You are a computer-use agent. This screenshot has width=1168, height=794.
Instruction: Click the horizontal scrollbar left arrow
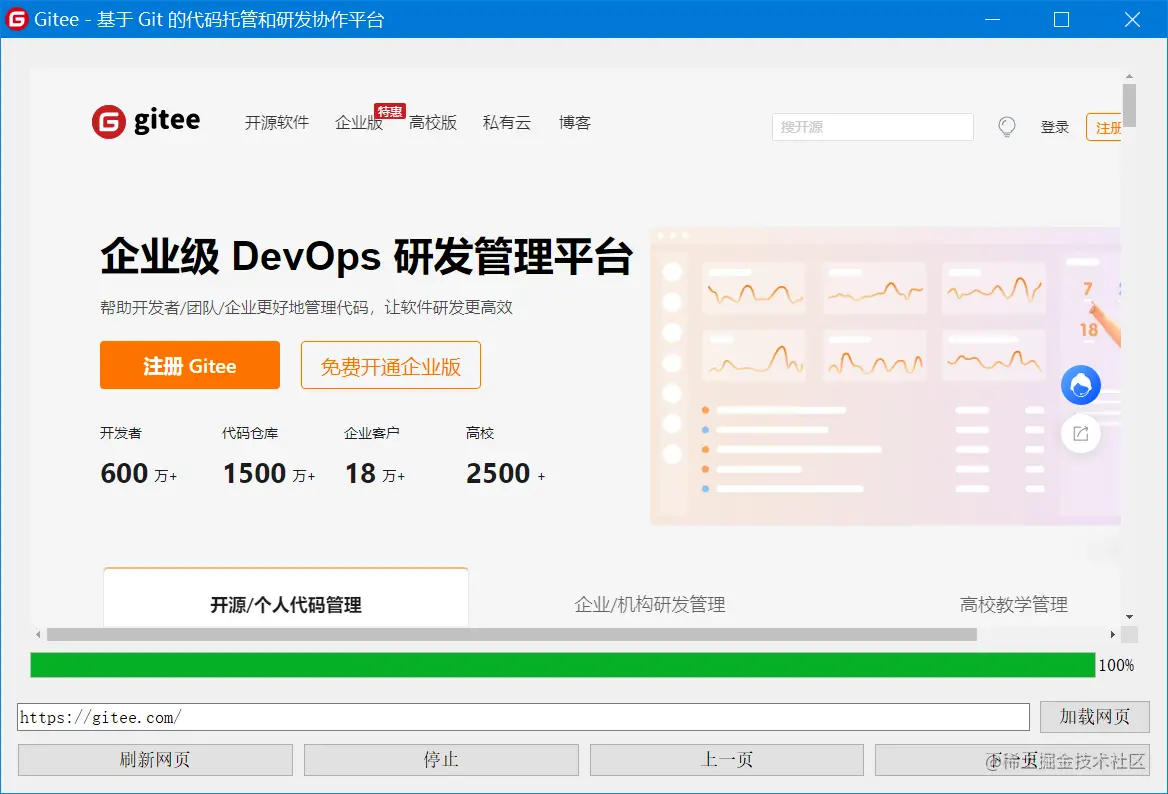point(38,635)
